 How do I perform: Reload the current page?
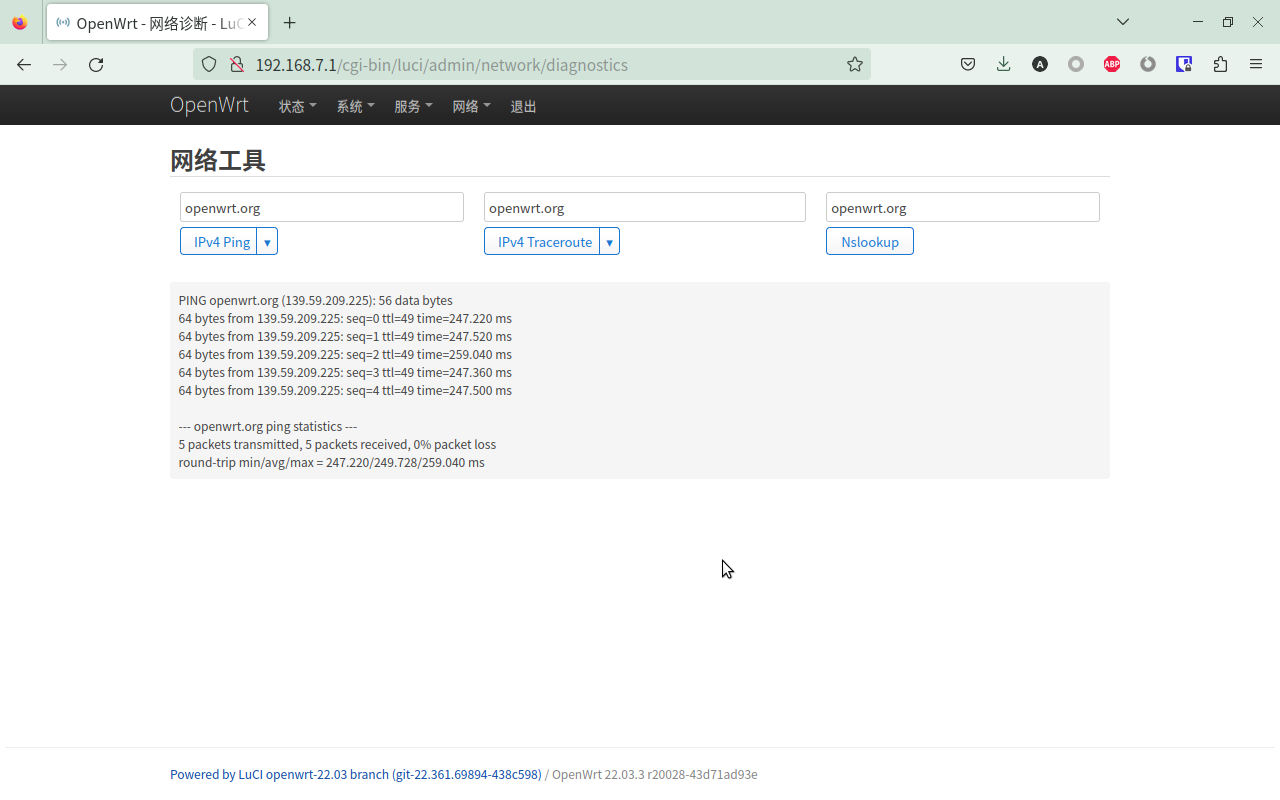coord(96,64)
